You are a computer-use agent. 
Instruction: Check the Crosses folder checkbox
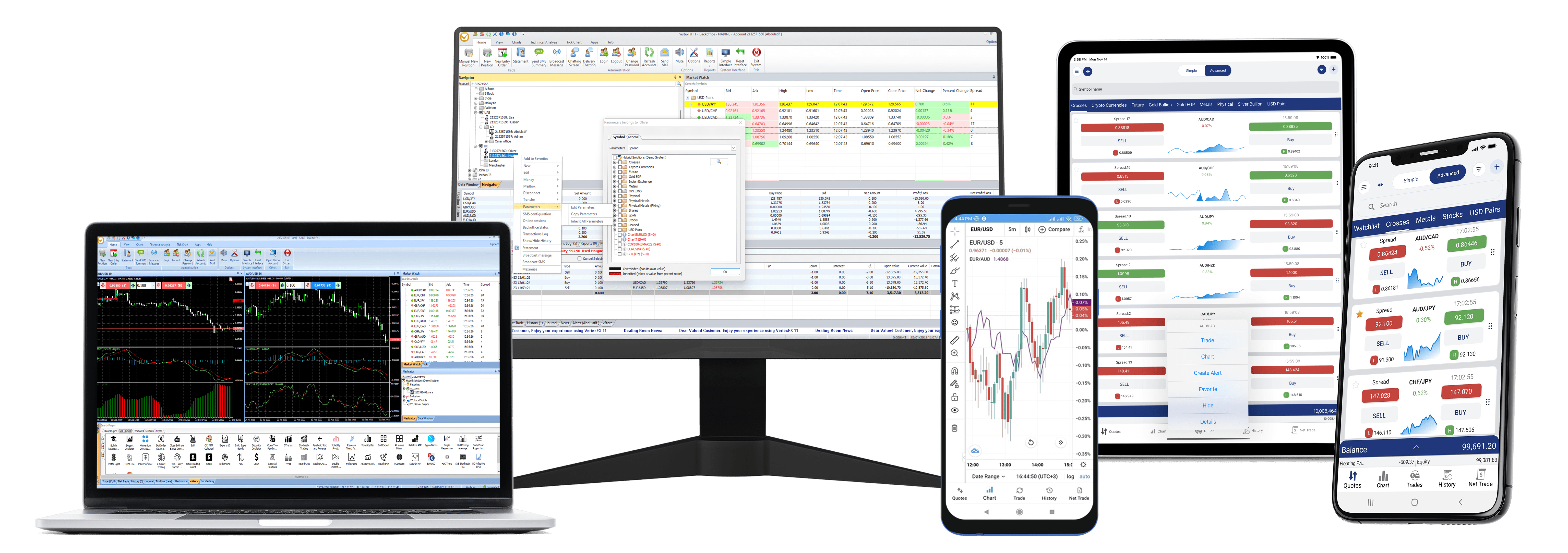coord(620,163)
